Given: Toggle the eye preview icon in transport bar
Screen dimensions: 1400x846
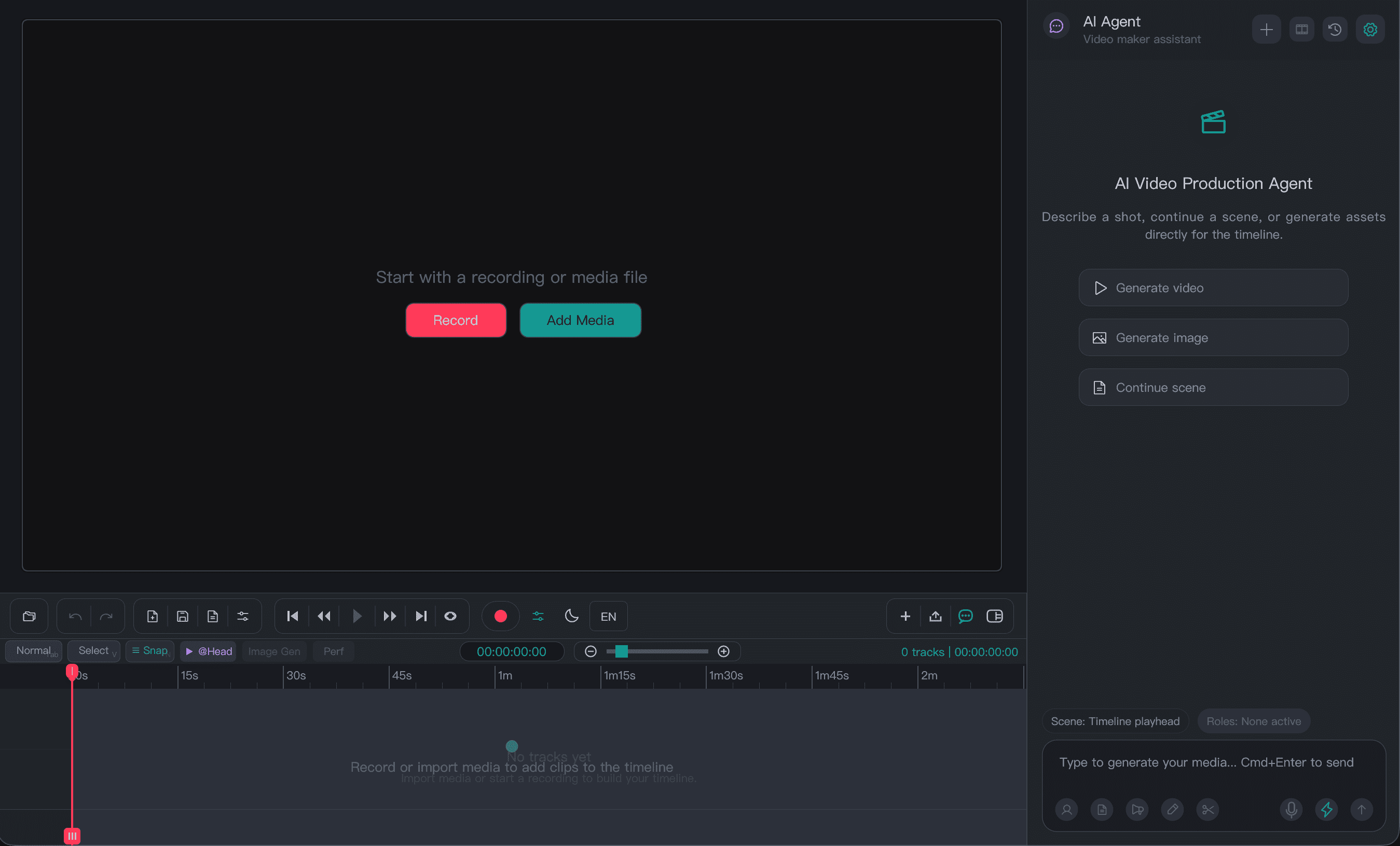Looking at the screenshot, I should tap(450, 616).
